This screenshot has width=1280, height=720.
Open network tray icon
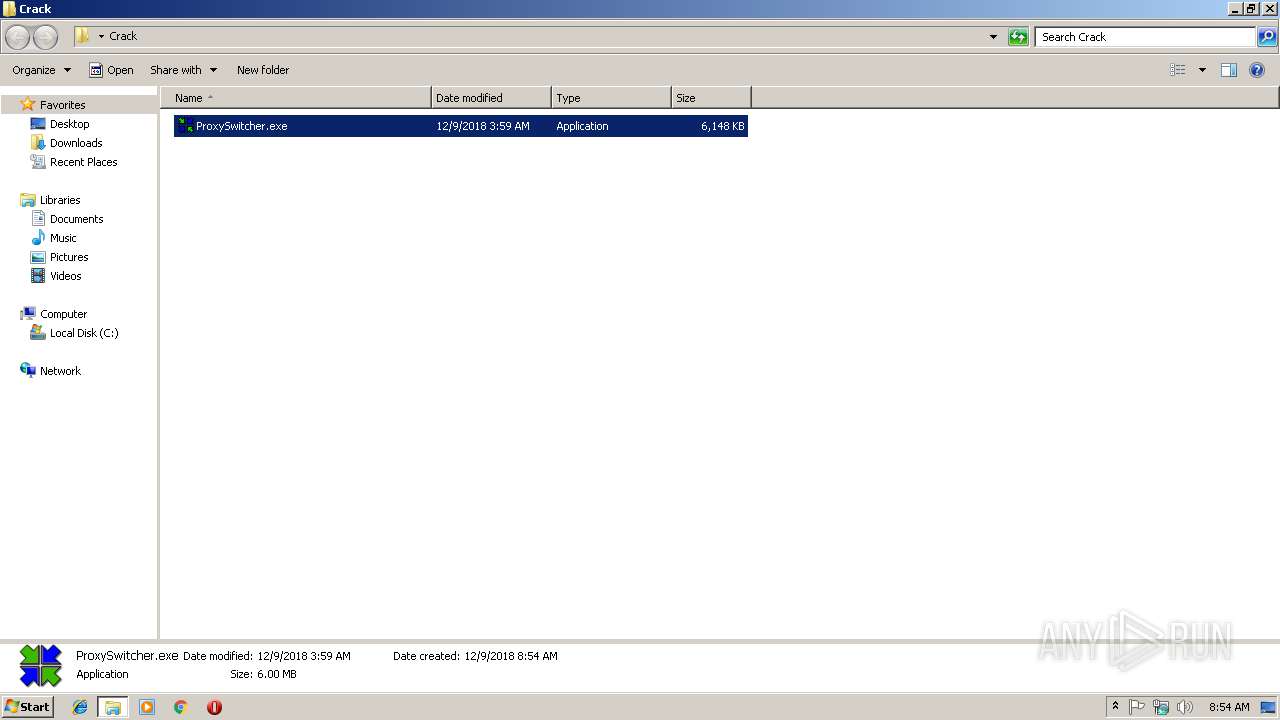(x=1161, y=707)
